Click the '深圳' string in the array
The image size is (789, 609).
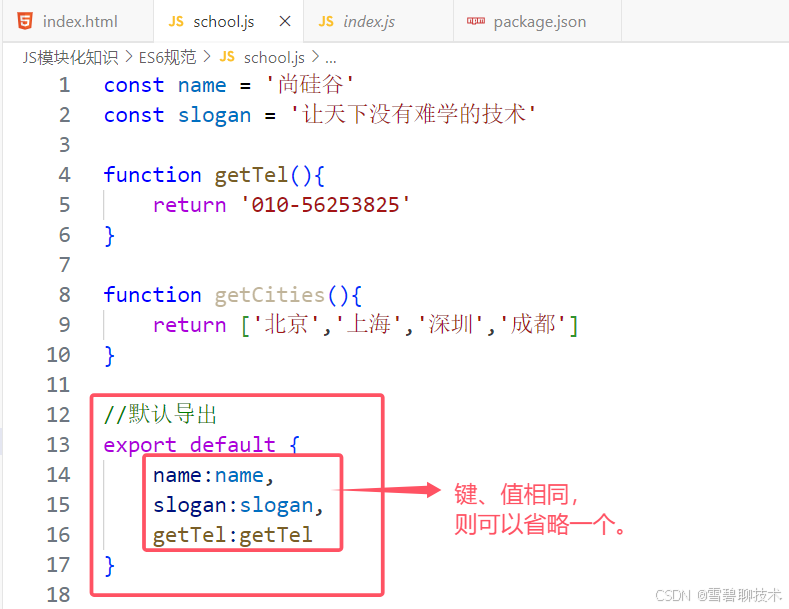pos(451,325)
